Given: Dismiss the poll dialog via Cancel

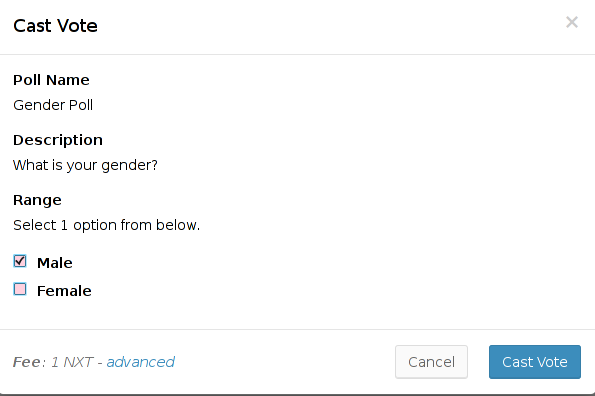Looking at the screenshot, I should (x=431, y=362).
